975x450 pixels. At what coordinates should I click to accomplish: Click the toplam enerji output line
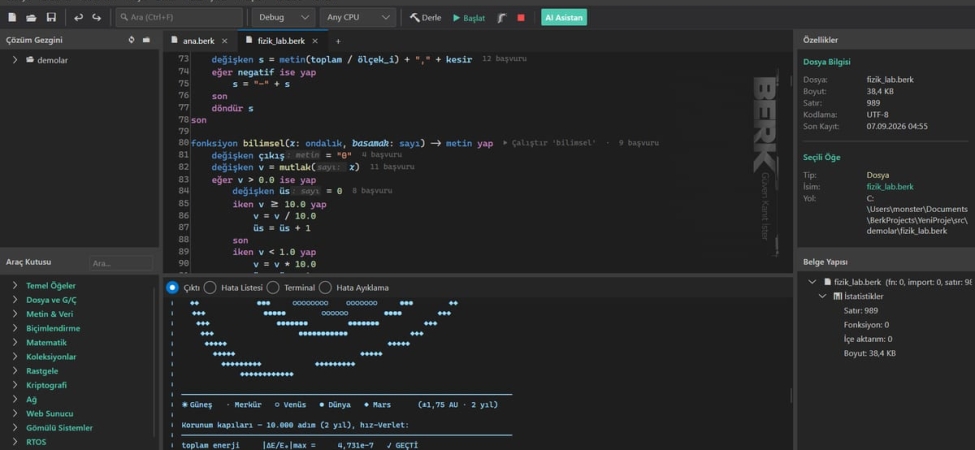[300, 445]
